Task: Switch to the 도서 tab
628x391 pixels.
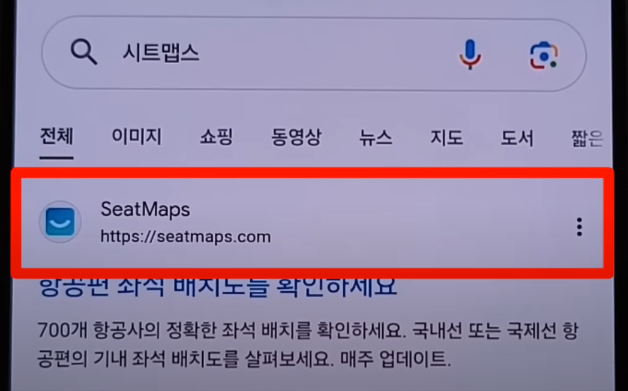Action: [517, 138]
